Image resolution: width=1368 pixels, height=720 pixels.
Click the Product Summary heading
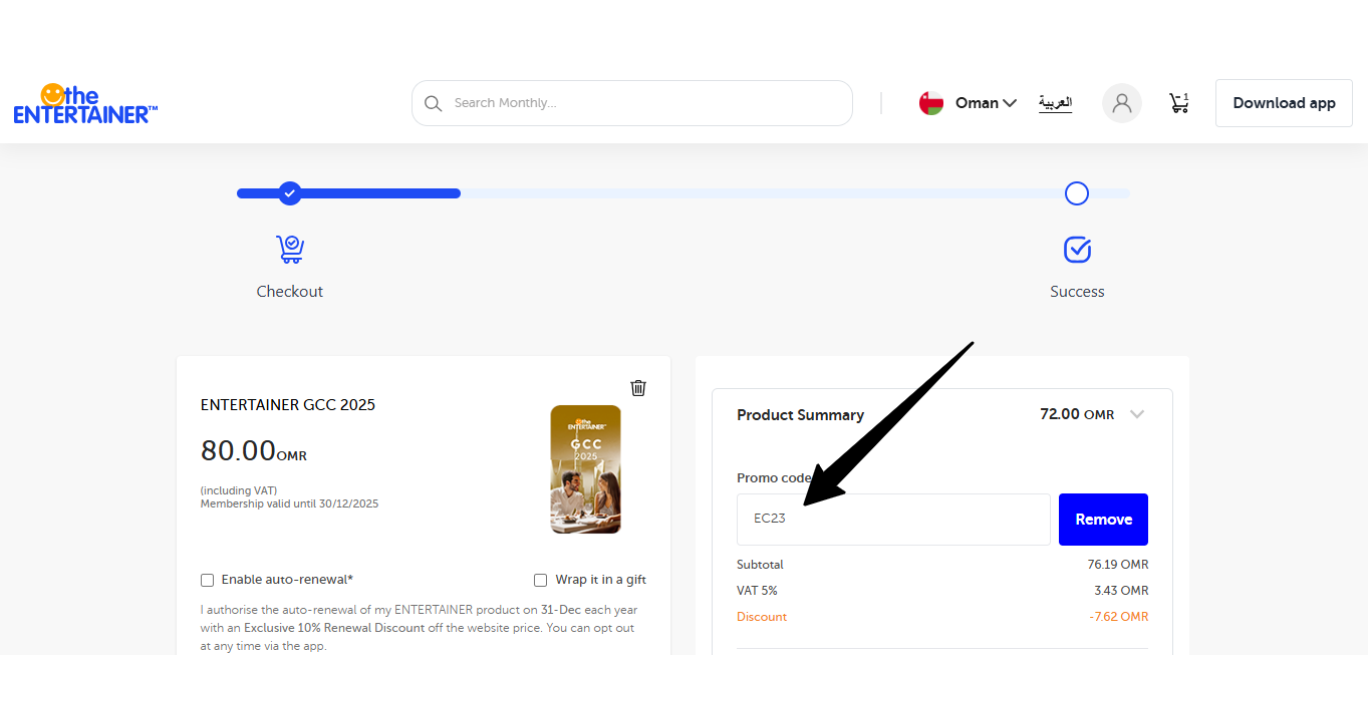800,415
